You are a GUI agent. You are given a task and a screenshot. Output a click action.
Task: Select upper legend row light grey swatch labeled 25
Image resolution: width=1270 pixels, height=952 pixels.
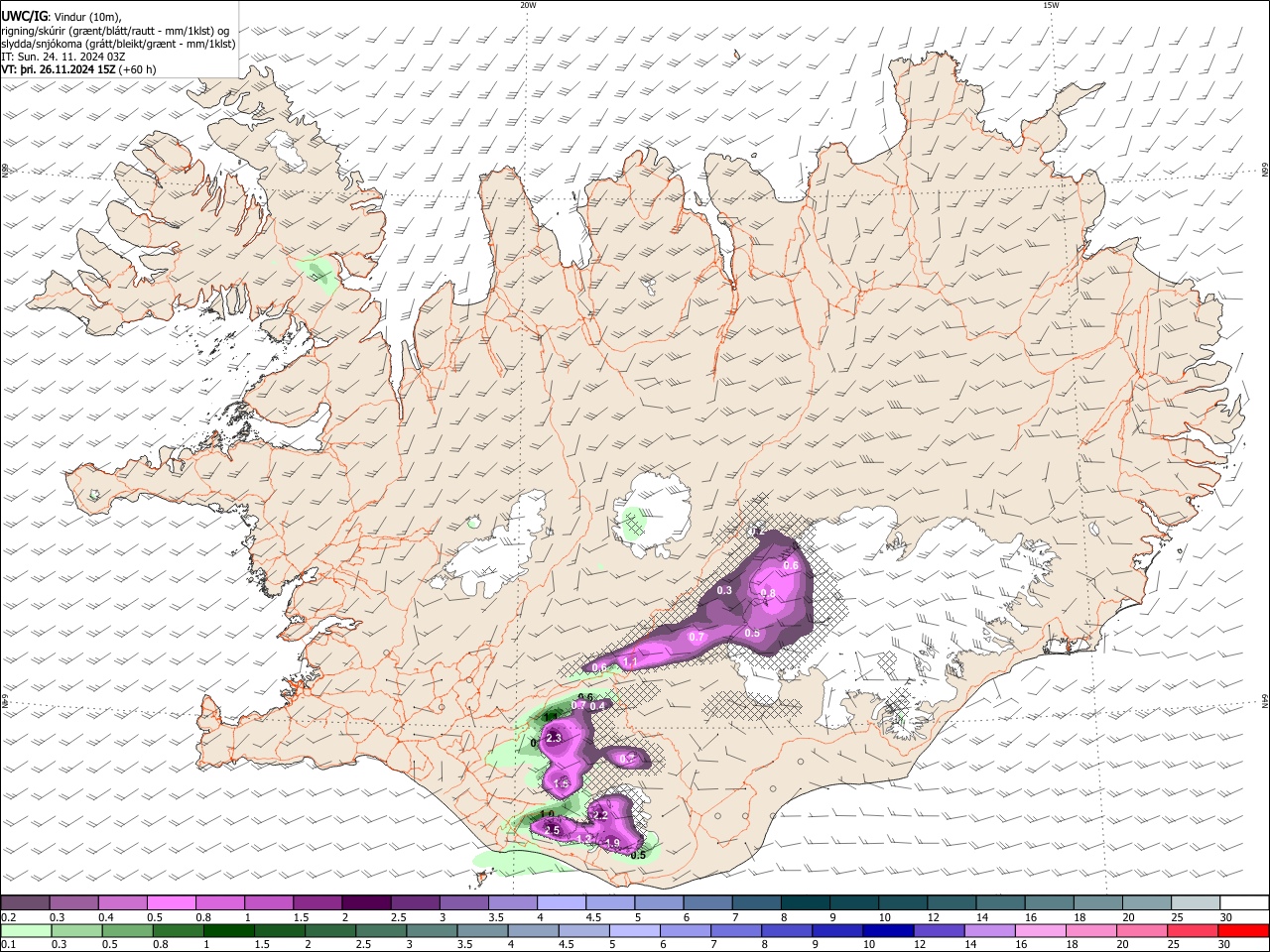(x=1197, y=903)
